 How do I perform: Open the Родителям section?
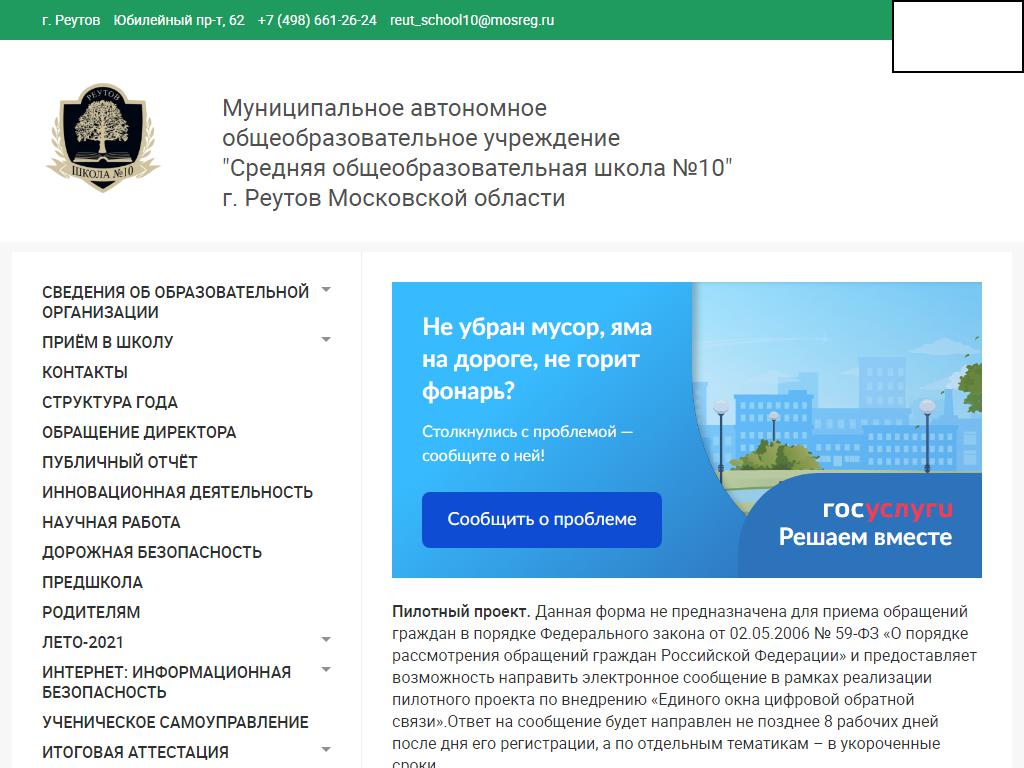click(x=91, y=612)
